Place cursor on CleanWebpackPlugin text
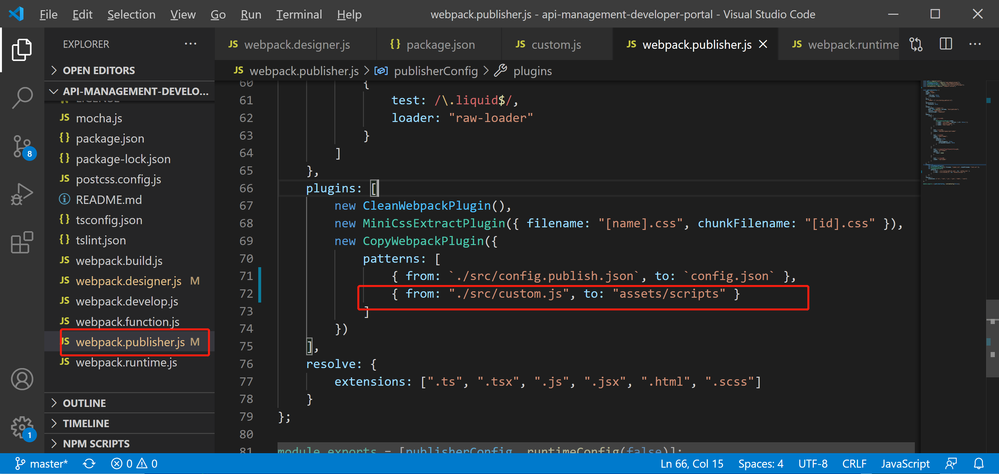Screen dimensions: 999x474 (x=426, y=206)
